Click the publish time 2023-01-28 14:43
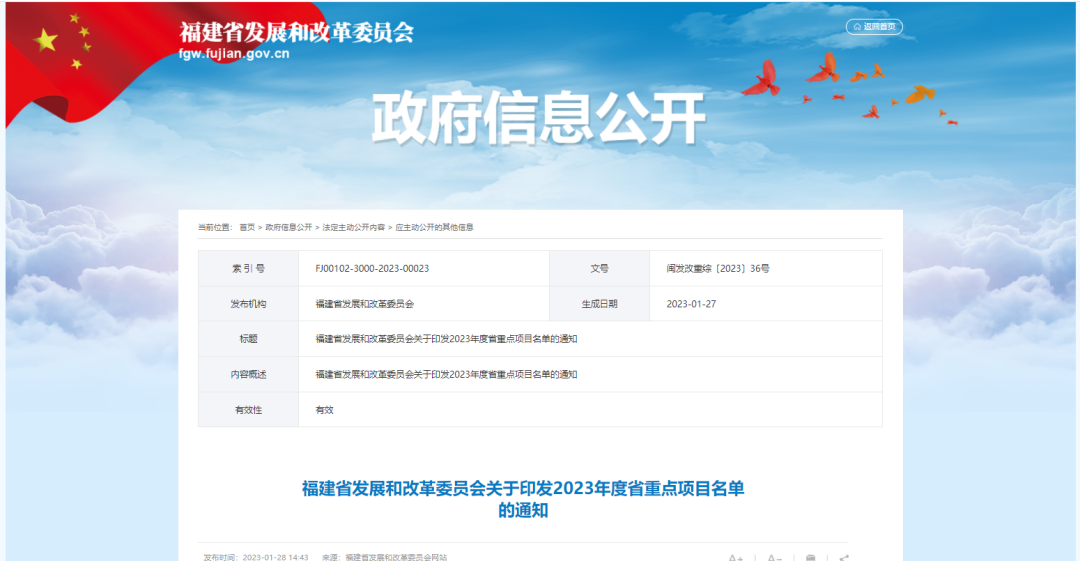1080x561 pixels. point(276,557)
